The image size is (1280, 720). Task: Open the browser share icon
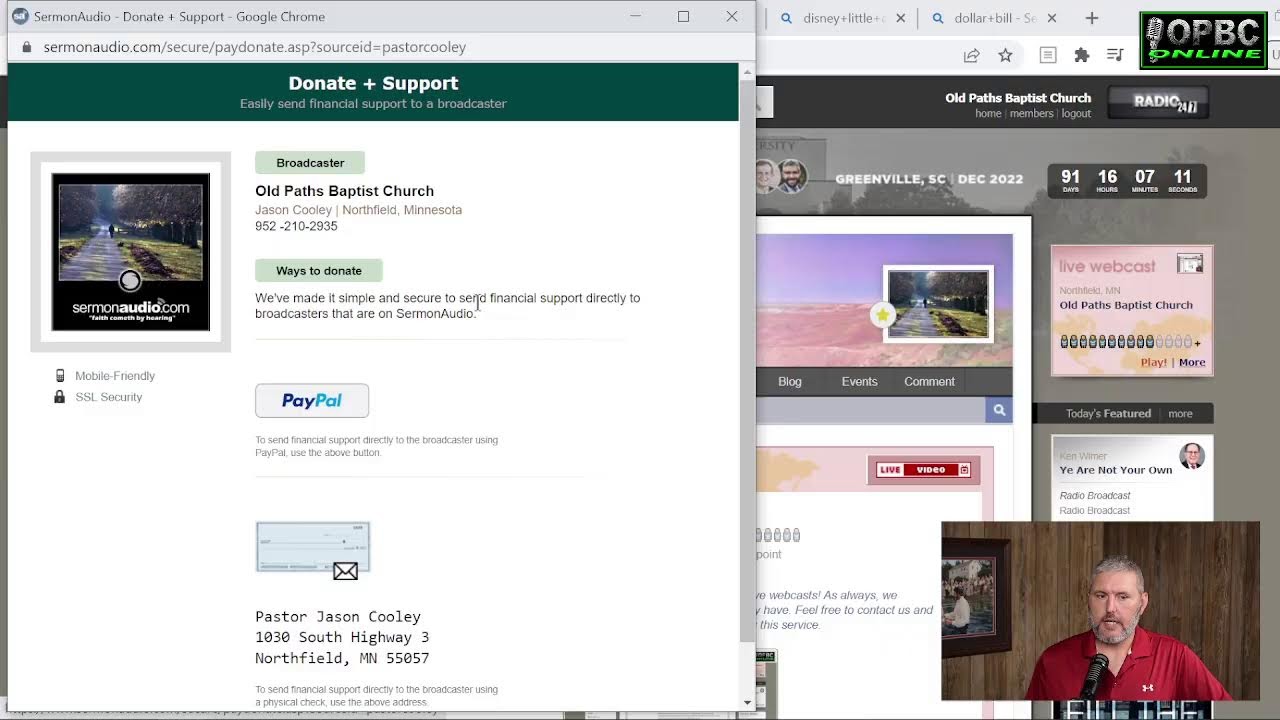[x=971, y=56]
